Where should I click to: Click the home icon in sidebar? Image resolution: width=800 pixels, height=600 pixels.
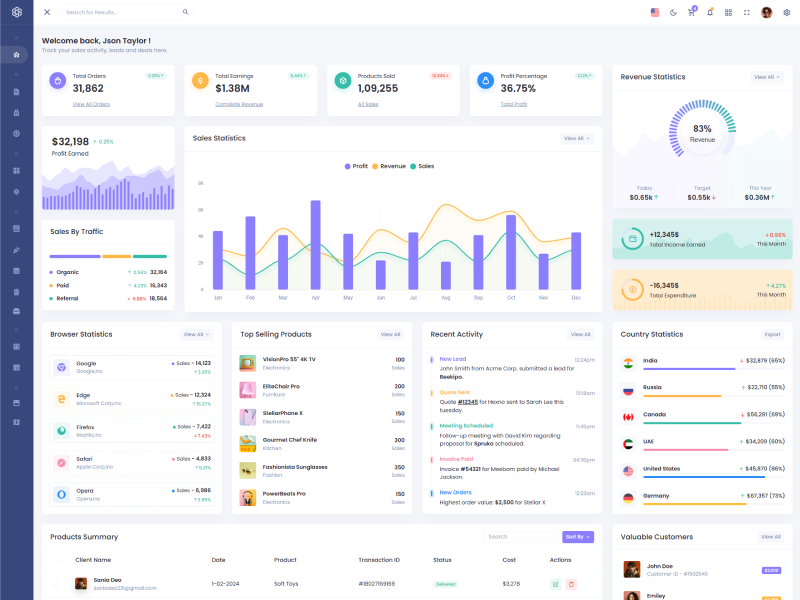[16, 54]
